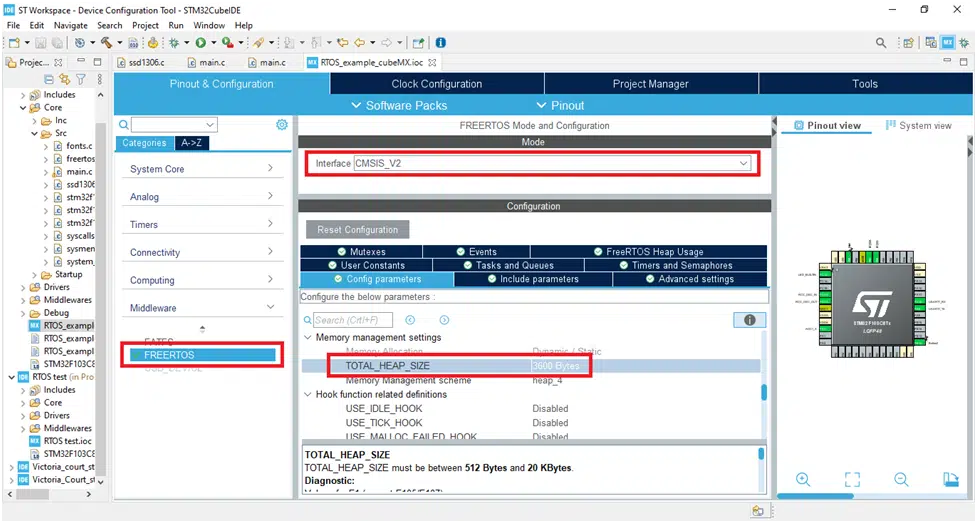Click the Run External Tools icon
Screen dimensions: 977x523
[x=228, y=42]
